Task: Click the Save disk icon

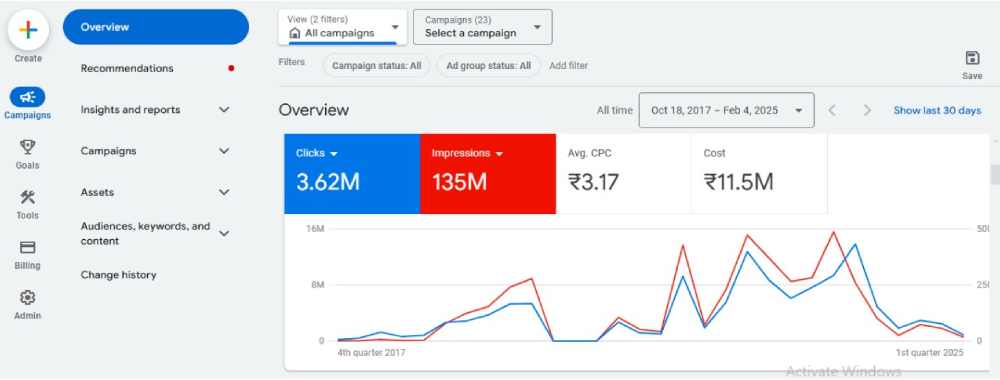Action: 972,58
